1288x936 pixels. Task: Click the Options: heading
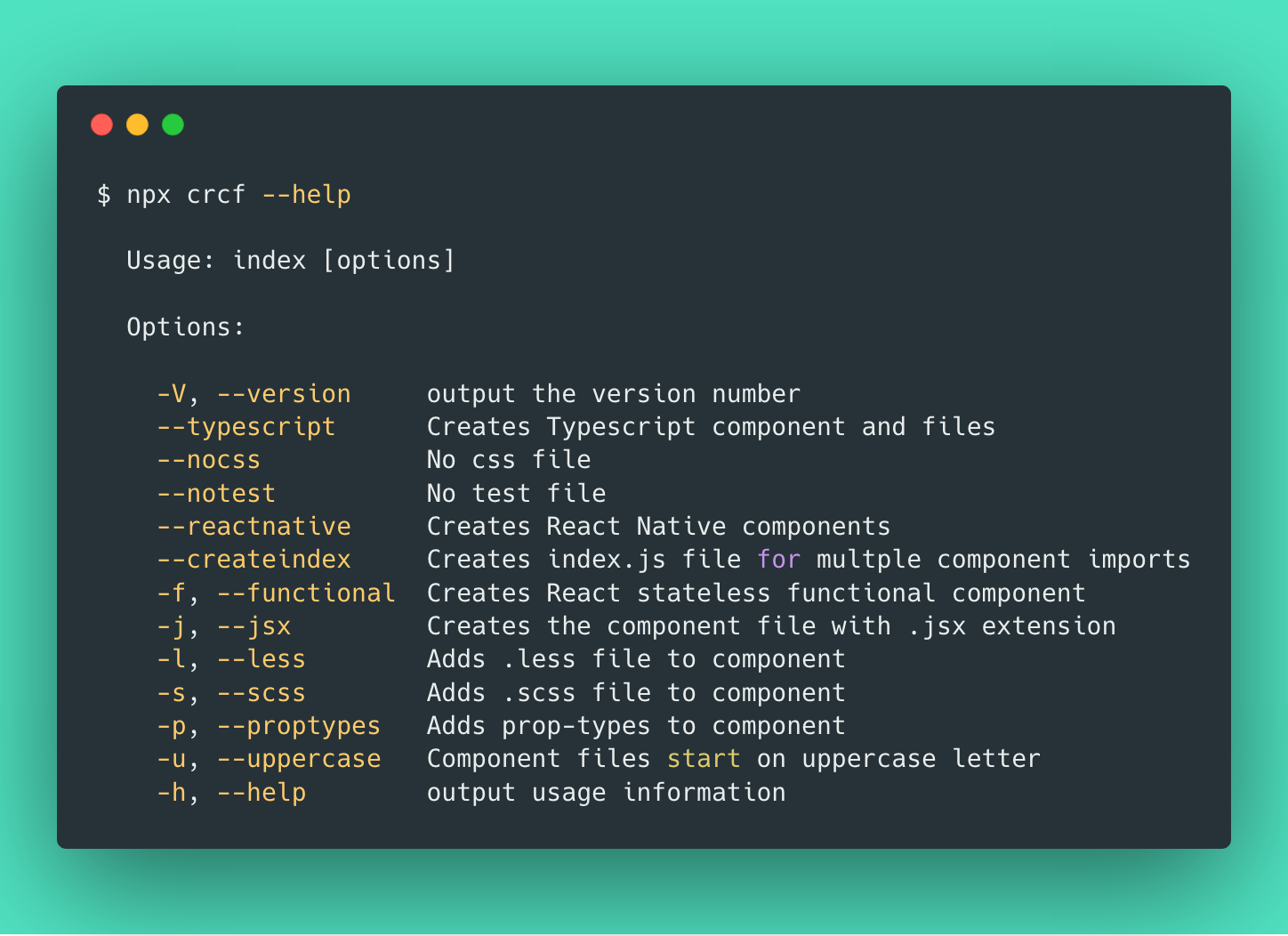pos(185,327)
